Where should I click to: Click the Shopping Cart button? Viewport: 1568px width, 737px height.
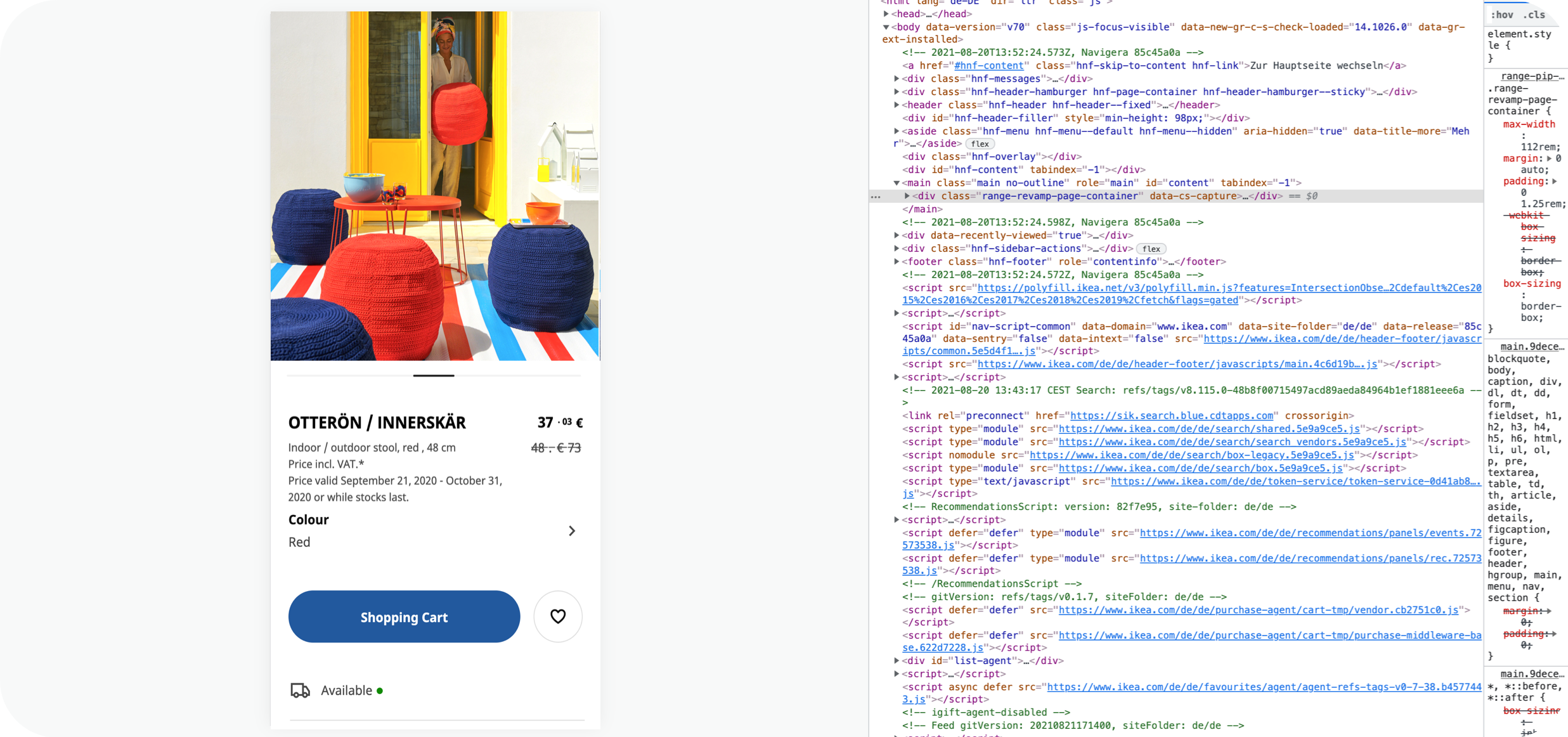tap(403, 616)
